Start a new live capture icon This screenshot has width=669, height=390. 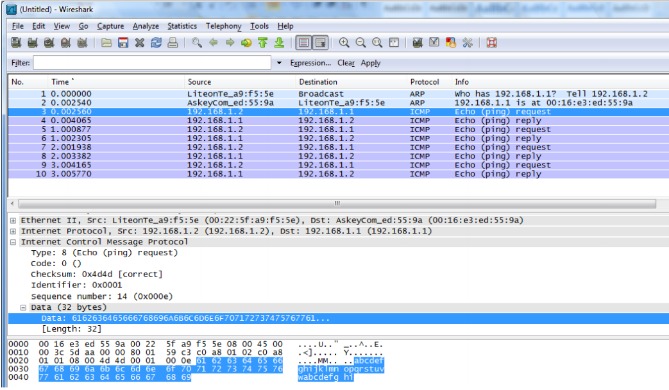pos(49,43)
